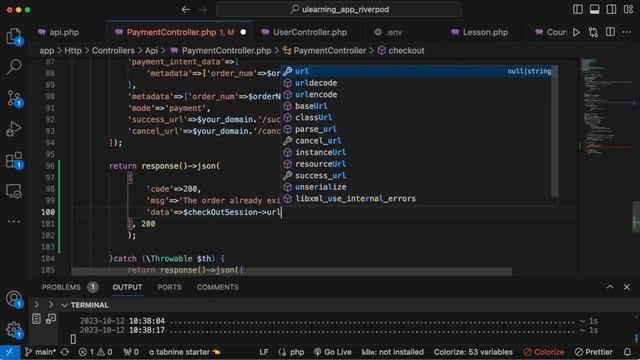Open the COMMENTS panel tab
Screen dimensions: 640x360
(x=218, y=287)
